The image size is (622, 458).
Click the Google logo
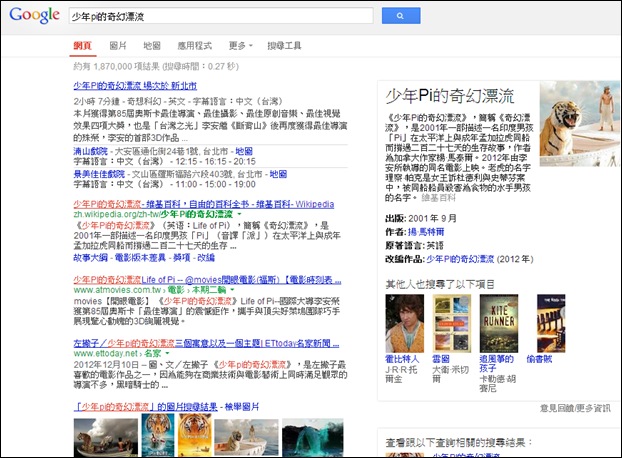pyautogui.click(x=35, y=15)
